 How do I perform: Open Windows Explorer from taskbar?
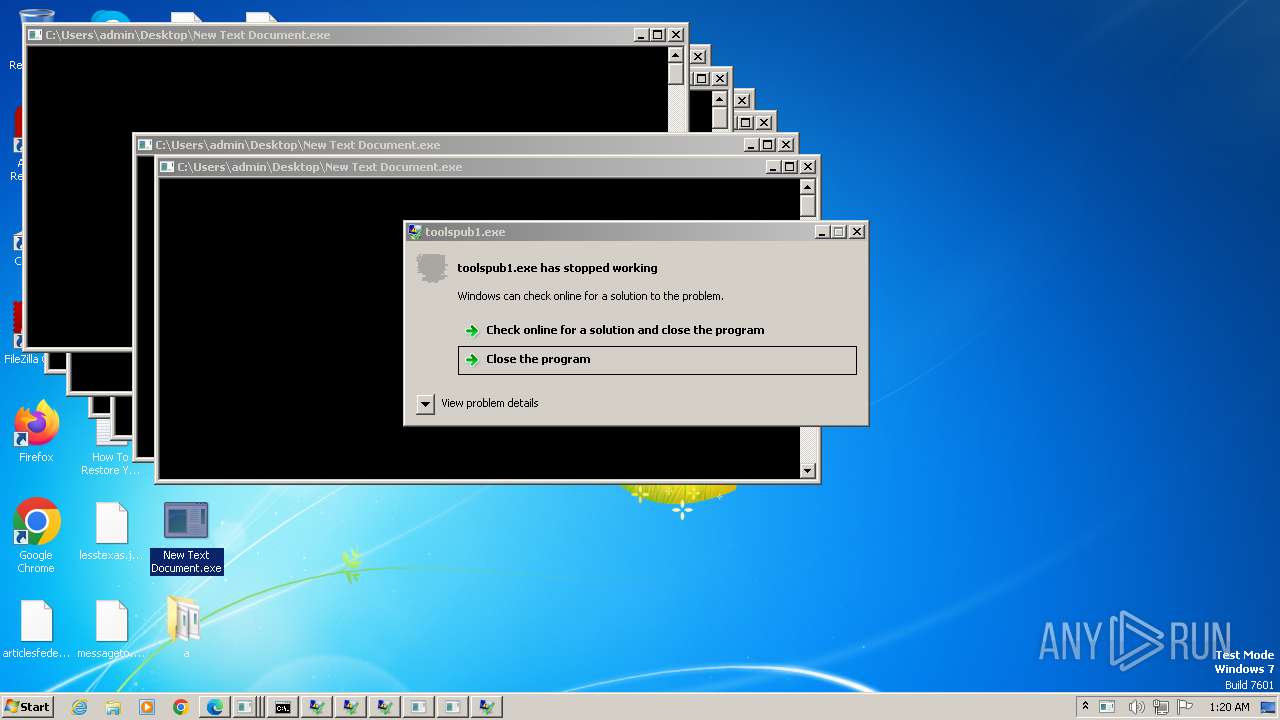click(x=113, y=707)
